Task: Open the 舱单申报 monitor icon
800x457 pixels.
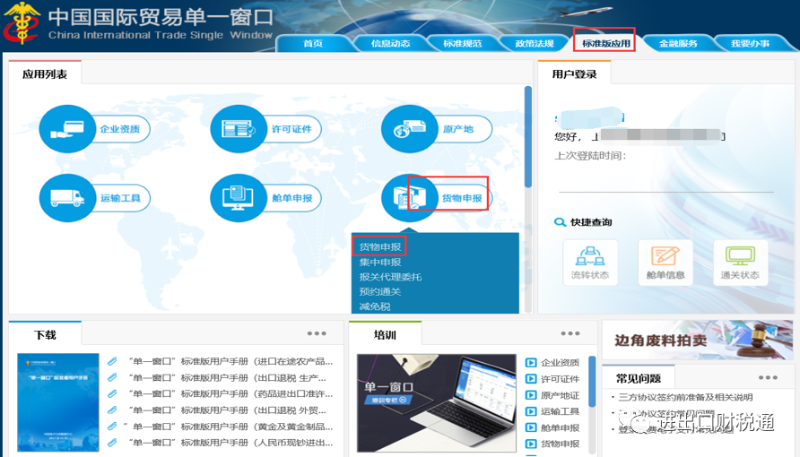Action: click(238, 198)
